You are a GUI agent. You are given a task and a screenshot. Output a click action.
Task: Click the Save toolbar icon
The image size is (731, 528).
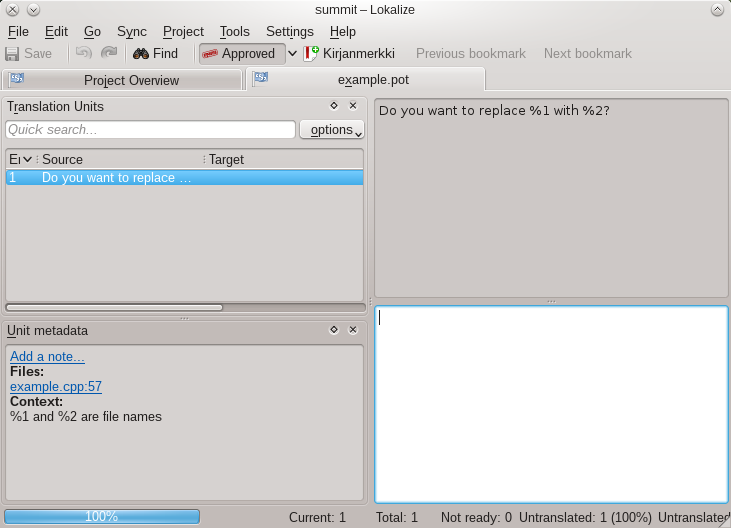coord(12,54)
